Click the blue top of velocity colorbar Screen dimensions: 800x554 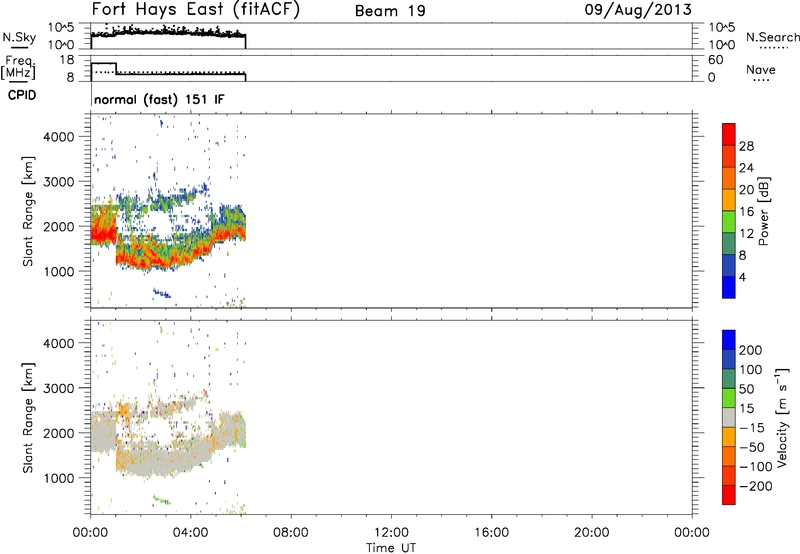[x=729, y=340]
